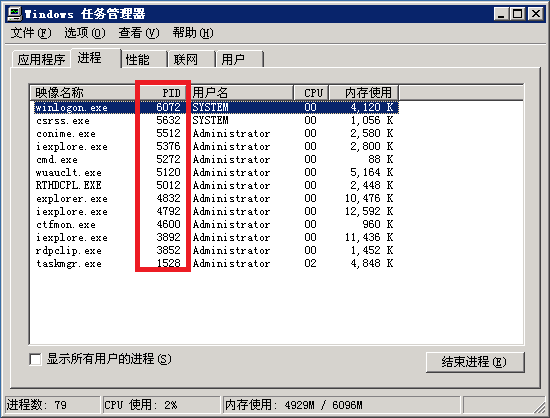Minimize the Task Manager window
Viewport: 550px width, 418px height.
501,14
